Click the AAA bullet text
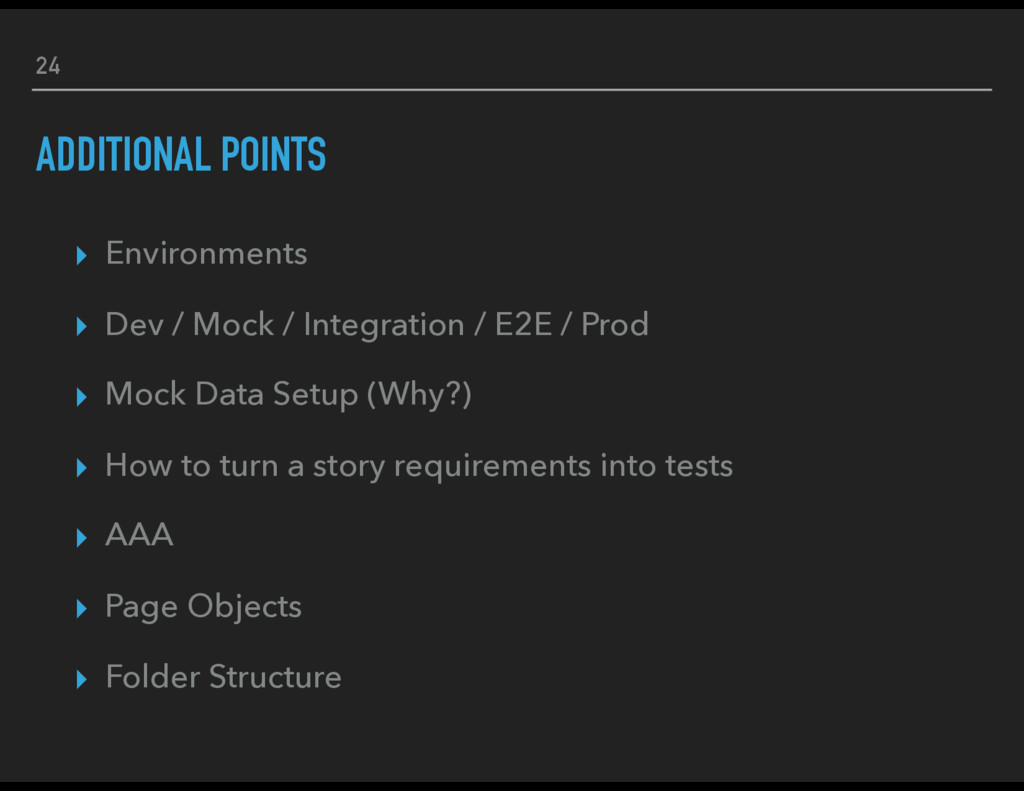The width and height of the screenshot is (1024, 791). coord(139,535)
